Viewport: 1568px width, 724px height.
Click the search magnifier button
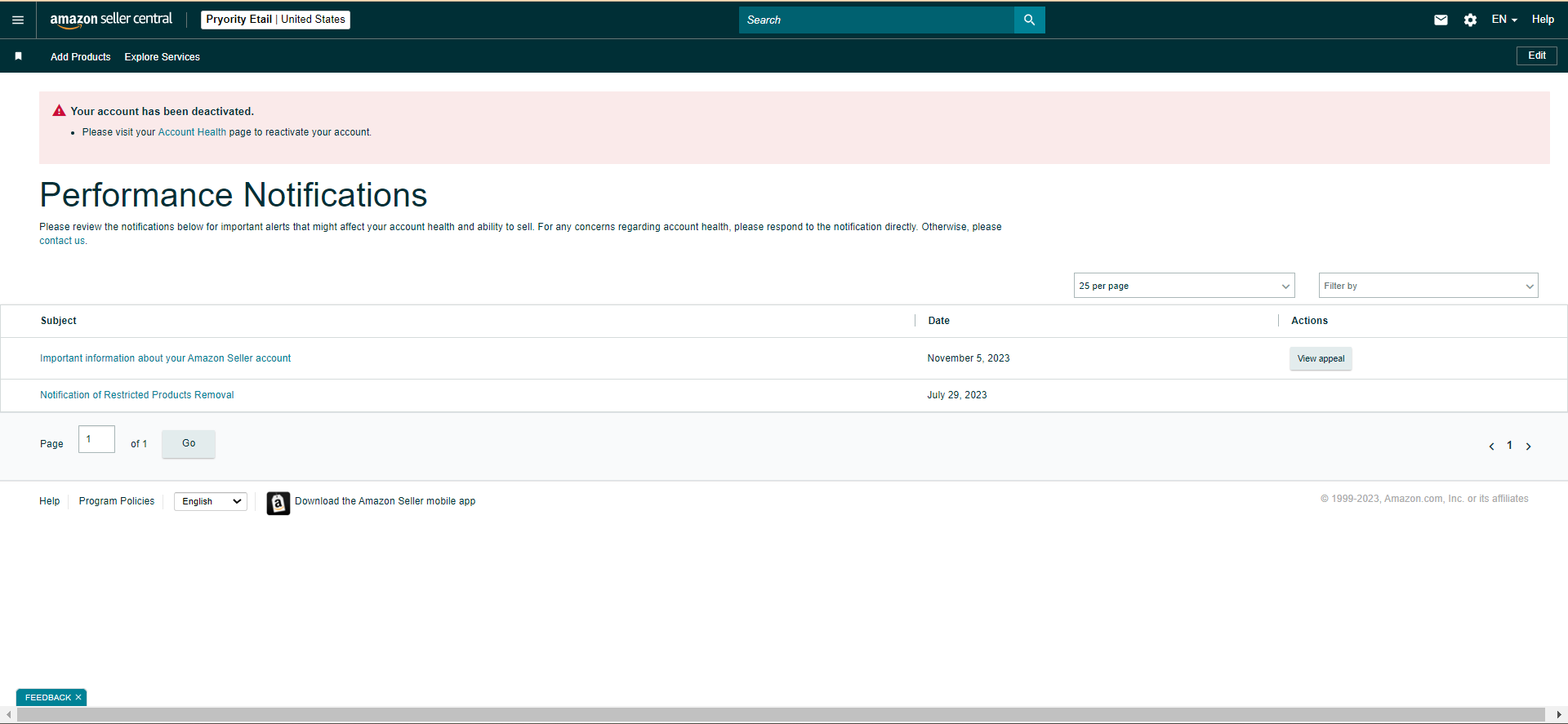(1029, 20)
